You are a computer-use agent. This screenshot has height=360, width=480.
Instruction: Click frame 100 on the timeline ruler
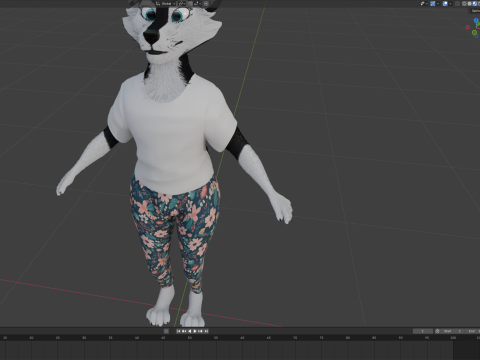[x=453, y=338]
